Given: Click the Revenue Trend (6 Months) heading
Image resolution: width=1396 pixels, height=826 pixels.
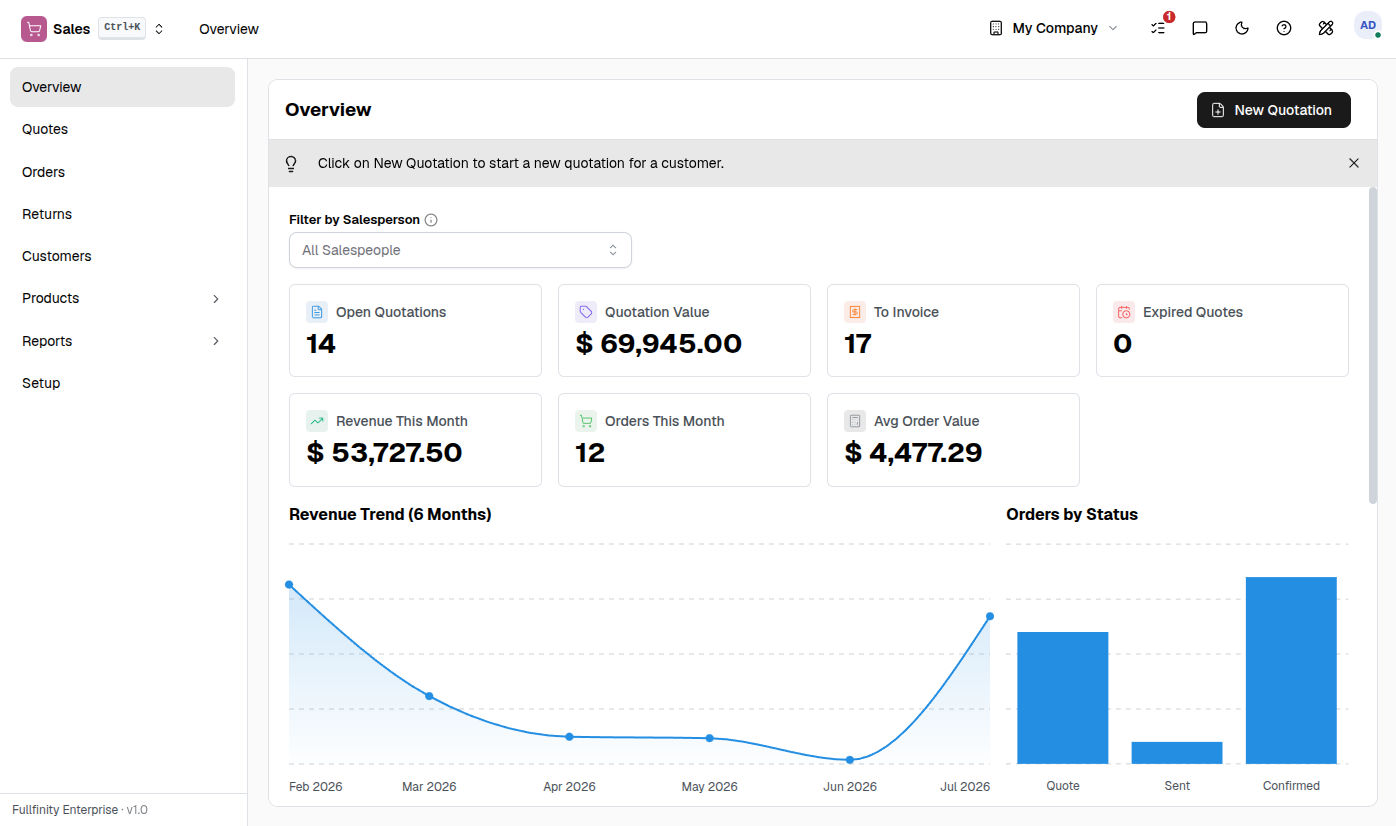Looking at the screenshot, I should (x=390, y=515).
